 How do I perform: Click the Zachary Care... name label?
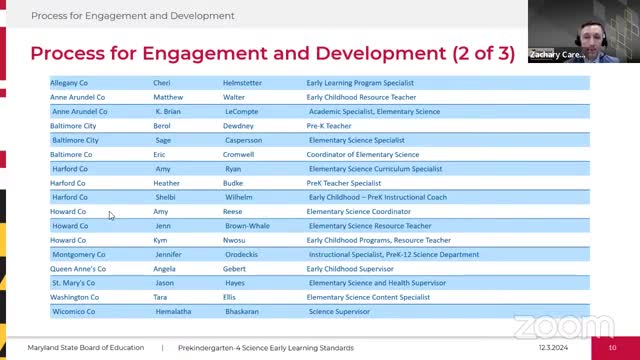[558, 55]
